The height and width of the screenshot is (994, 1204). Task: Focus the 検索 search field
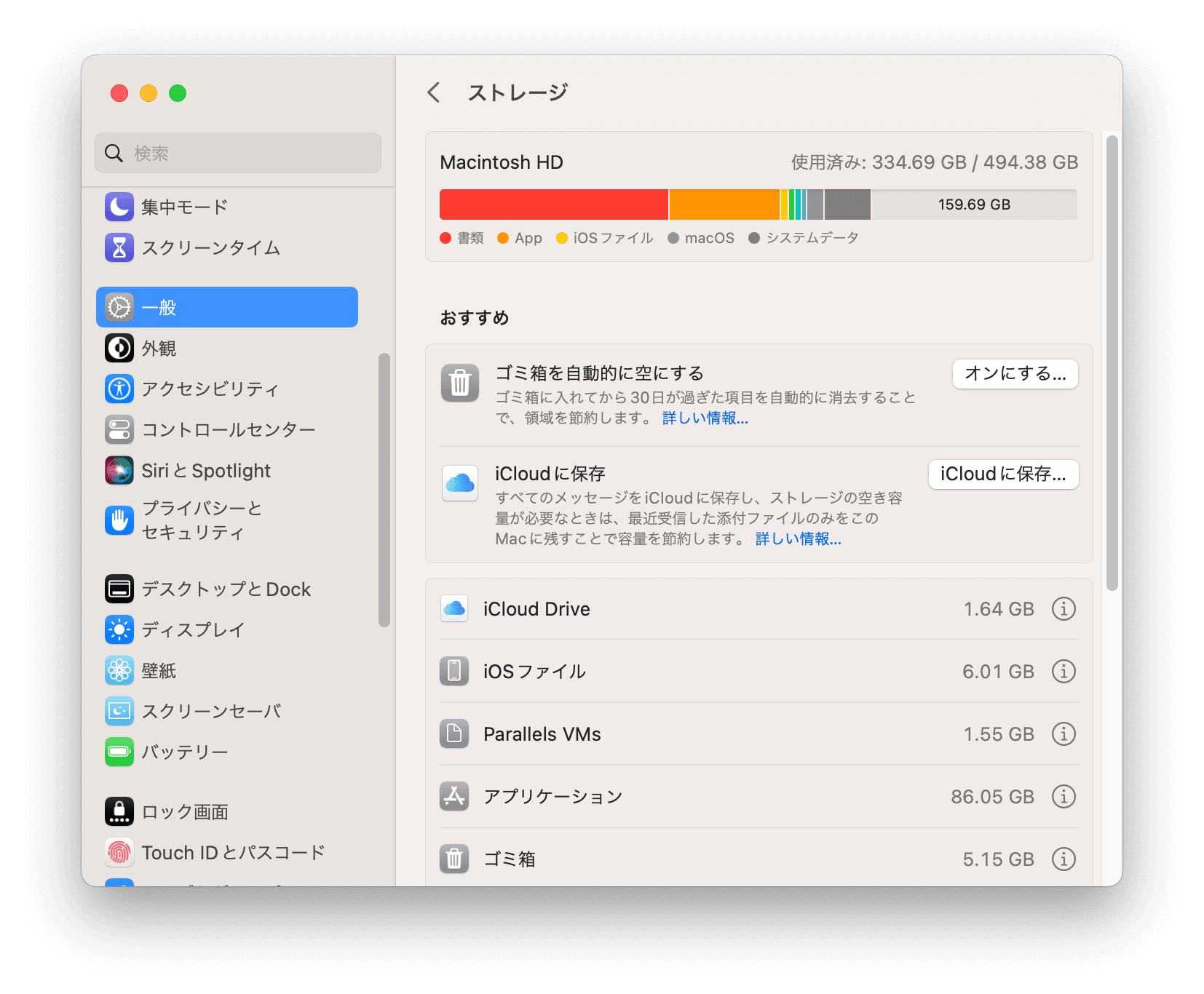(x=238, y=153)
